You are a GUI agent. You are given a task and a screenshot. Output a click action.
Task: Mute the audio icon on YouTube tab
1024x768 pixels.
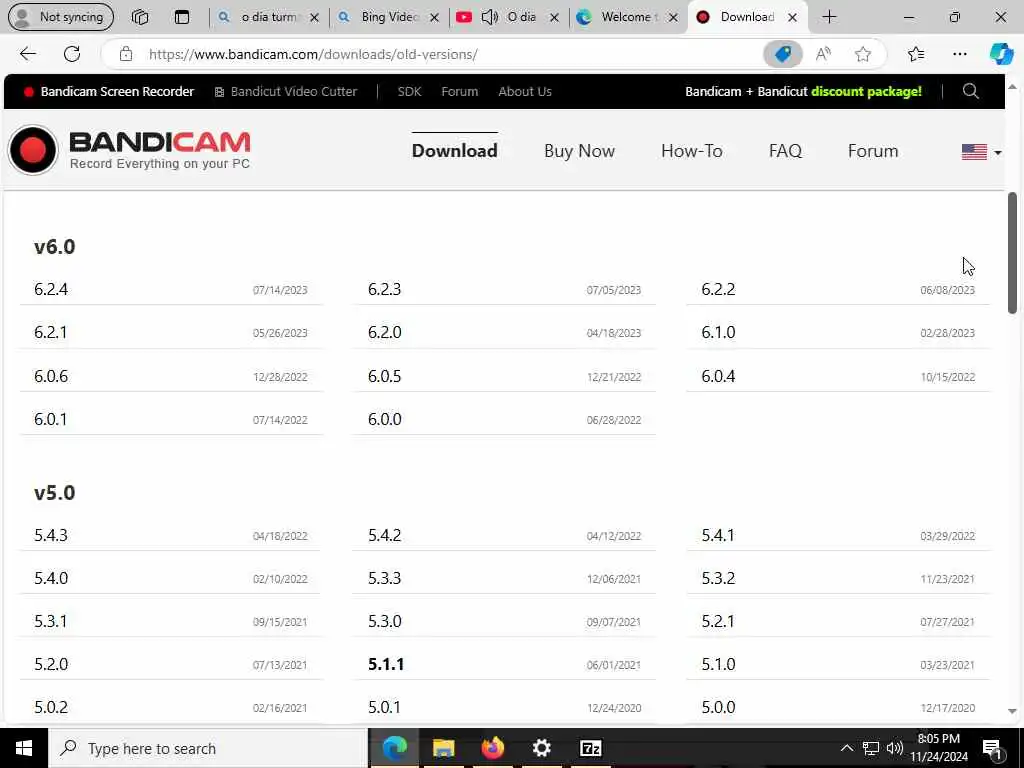(x=490, y=17)
